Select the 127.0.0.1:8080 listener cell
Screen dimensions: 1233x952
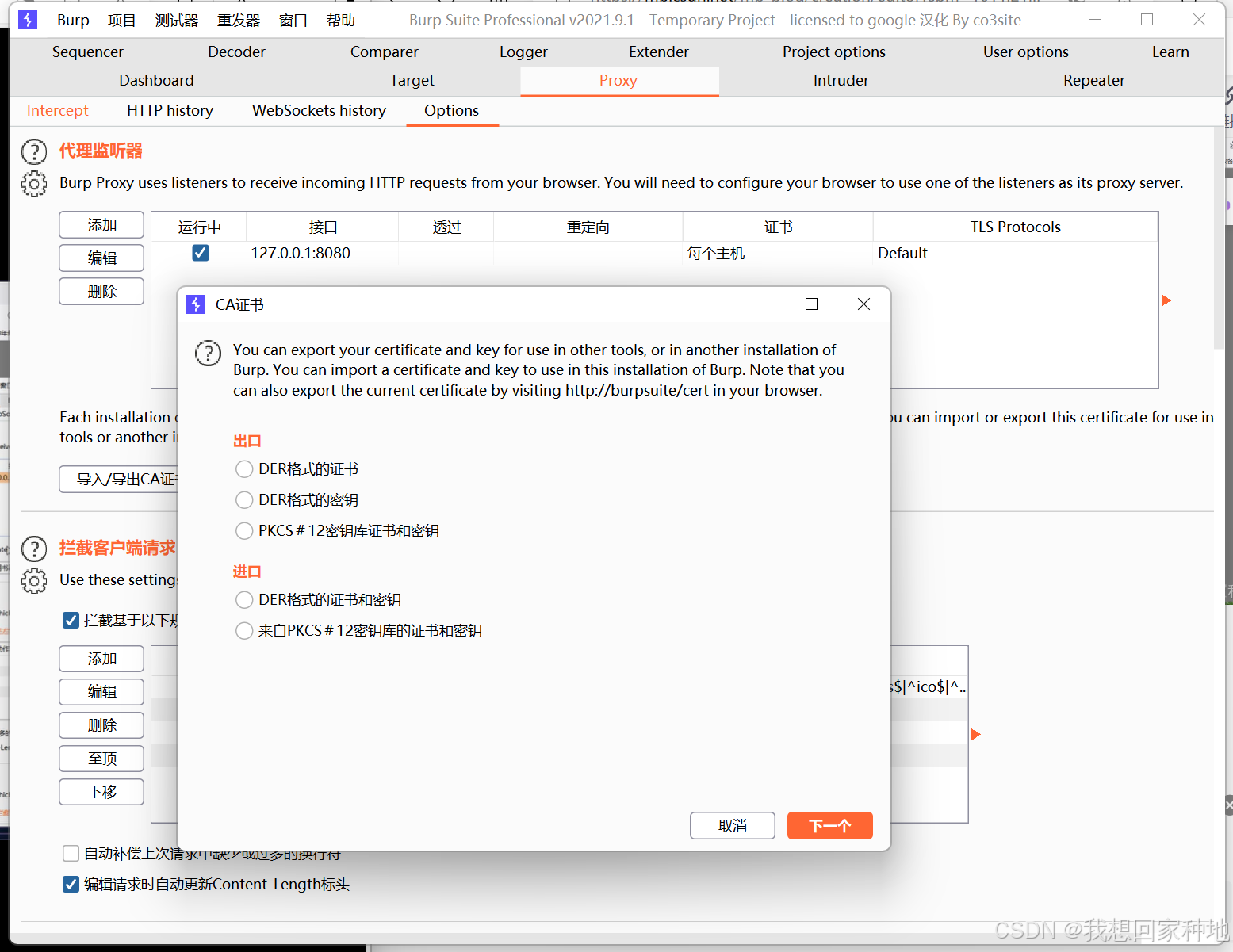point(323,253)
